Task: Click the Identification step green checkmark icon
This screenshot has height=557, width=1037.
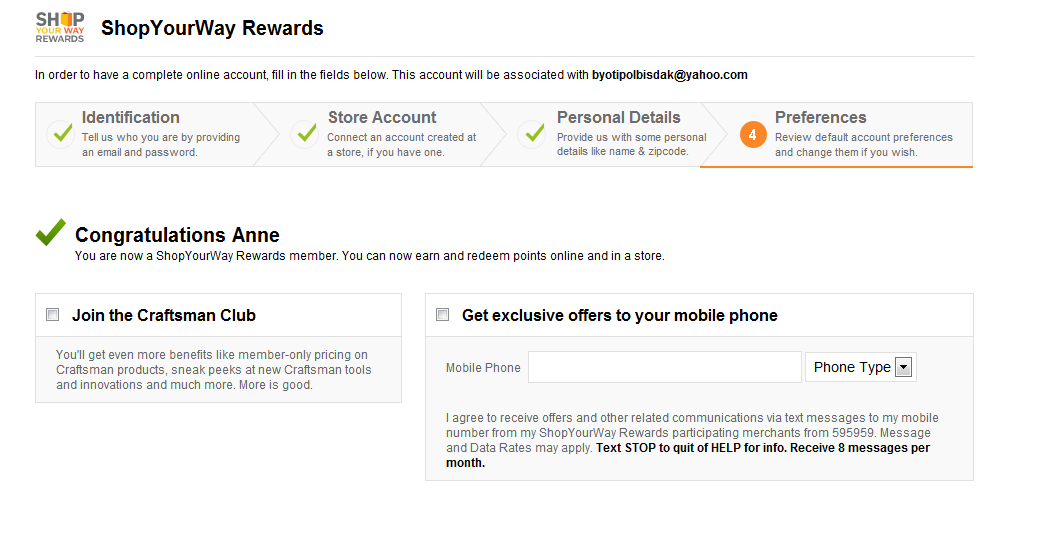Action: [62, 134]
